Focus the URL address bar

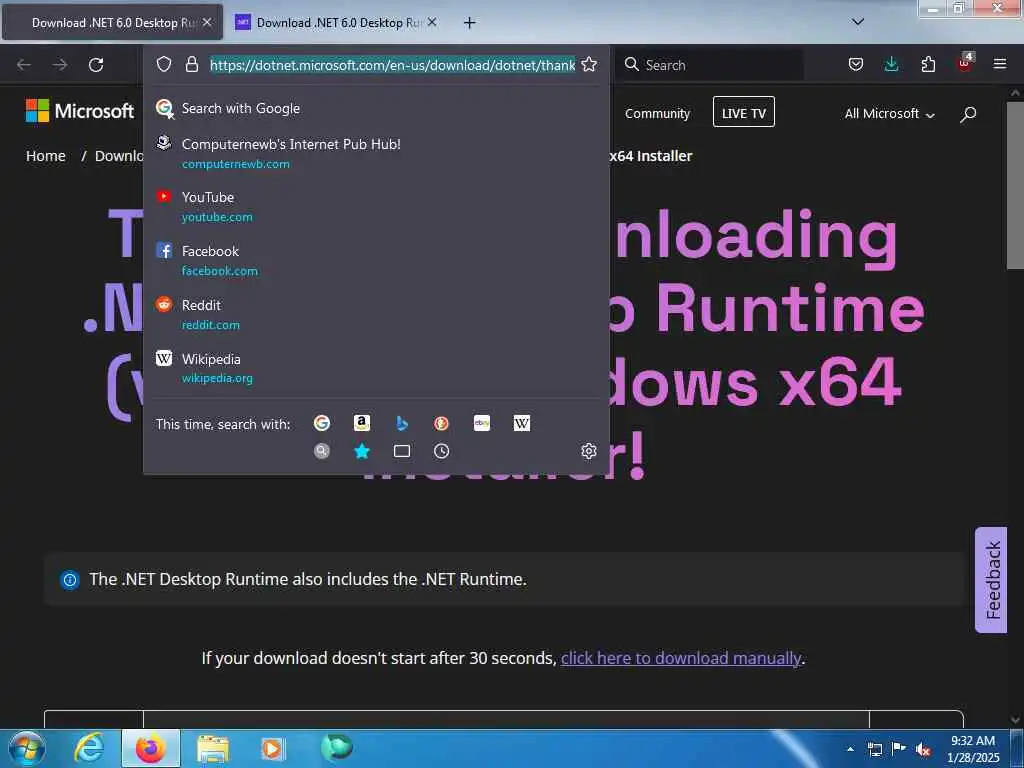coord(392,65)
